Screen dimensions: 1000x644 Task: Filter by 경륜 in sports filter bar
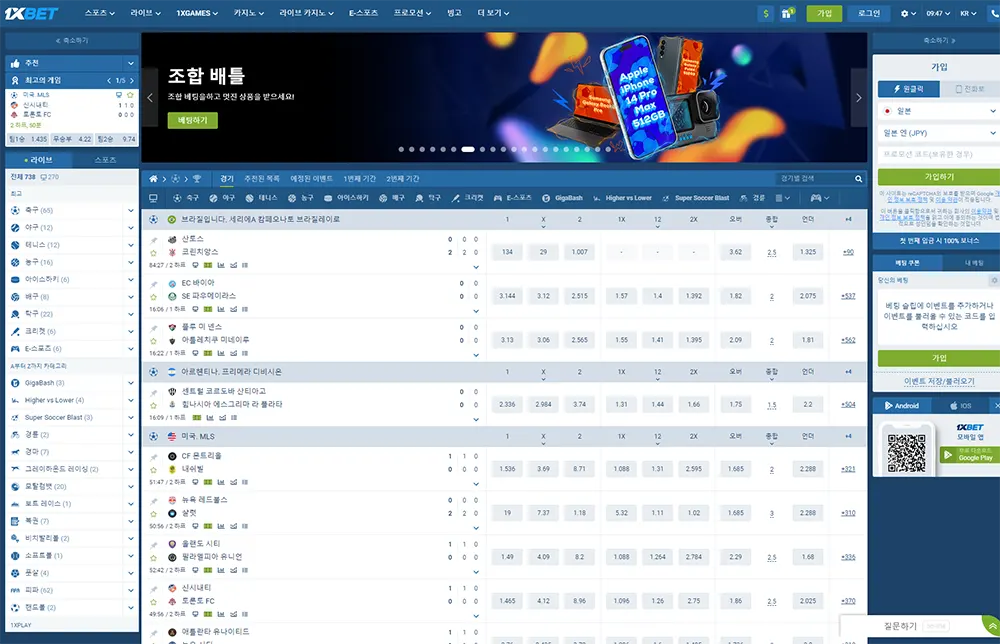click(x=752, y=198)
